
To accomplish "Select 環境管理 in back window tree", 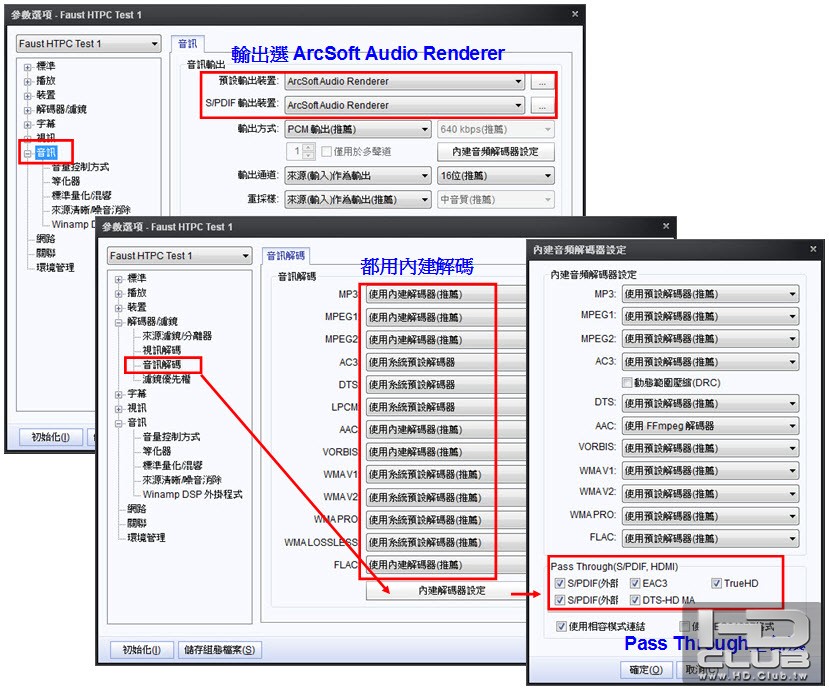I will pyautogui.click(x=56, y=268).
